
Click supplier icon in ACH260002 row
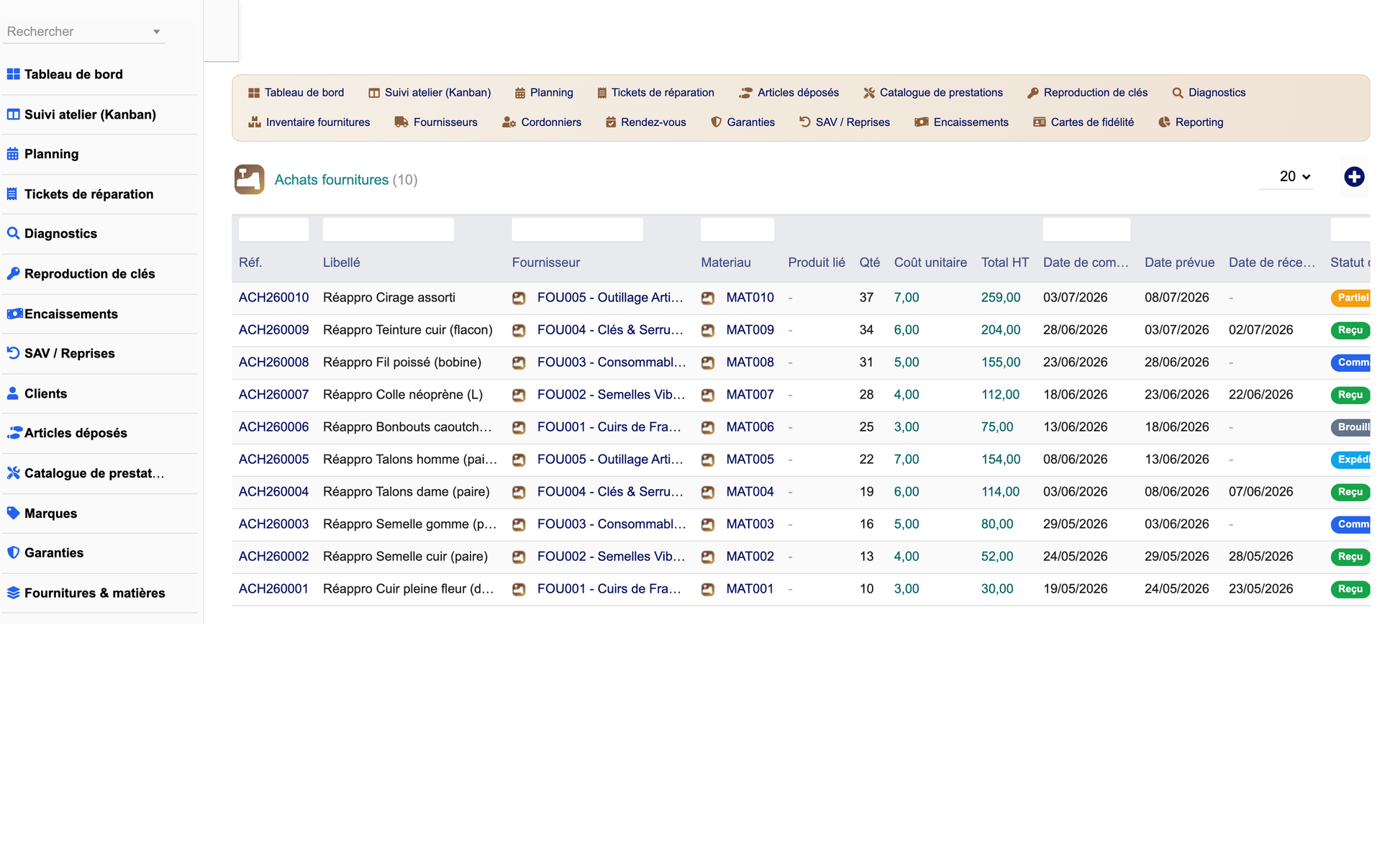[x=519, y=557]
